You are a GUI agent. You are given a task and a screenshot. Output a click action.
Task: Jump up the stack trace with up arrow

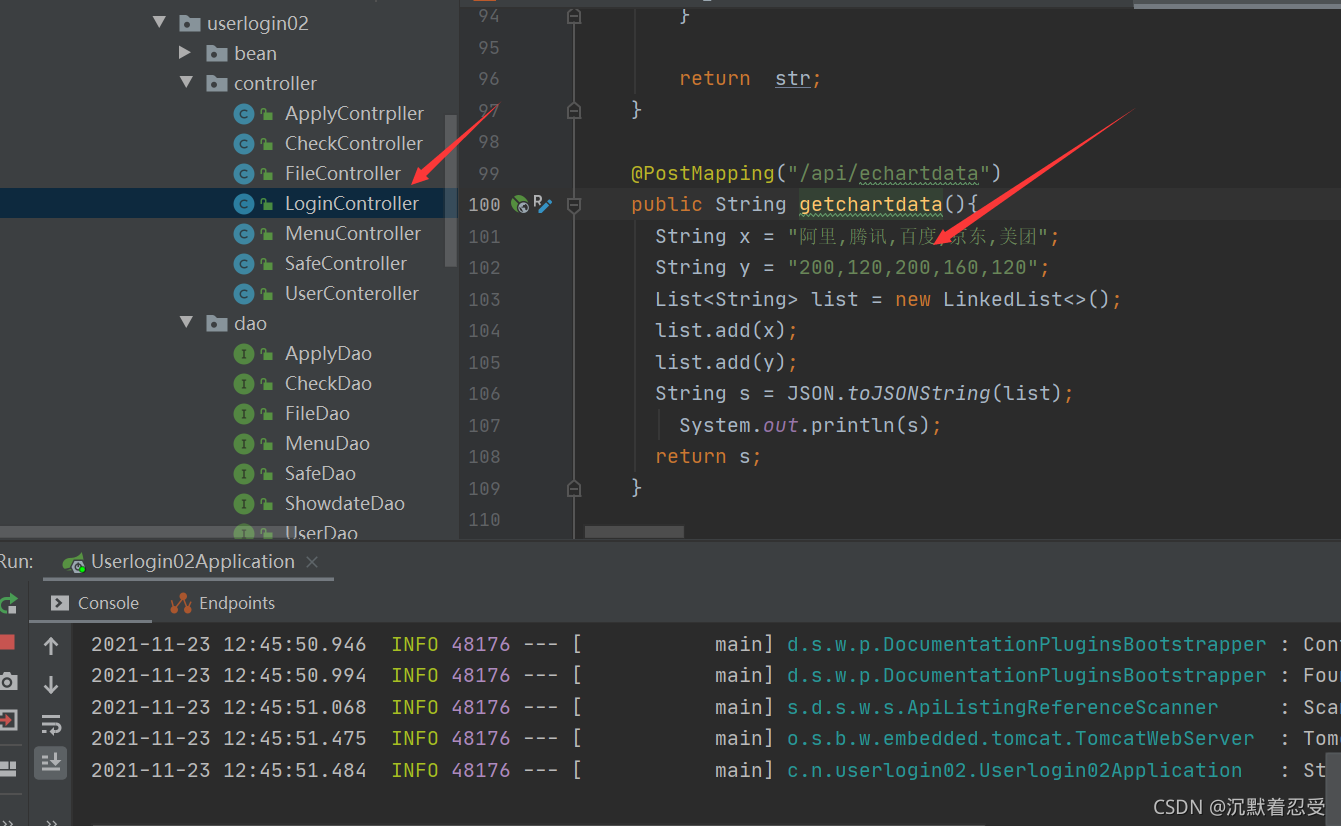point(51,646)
